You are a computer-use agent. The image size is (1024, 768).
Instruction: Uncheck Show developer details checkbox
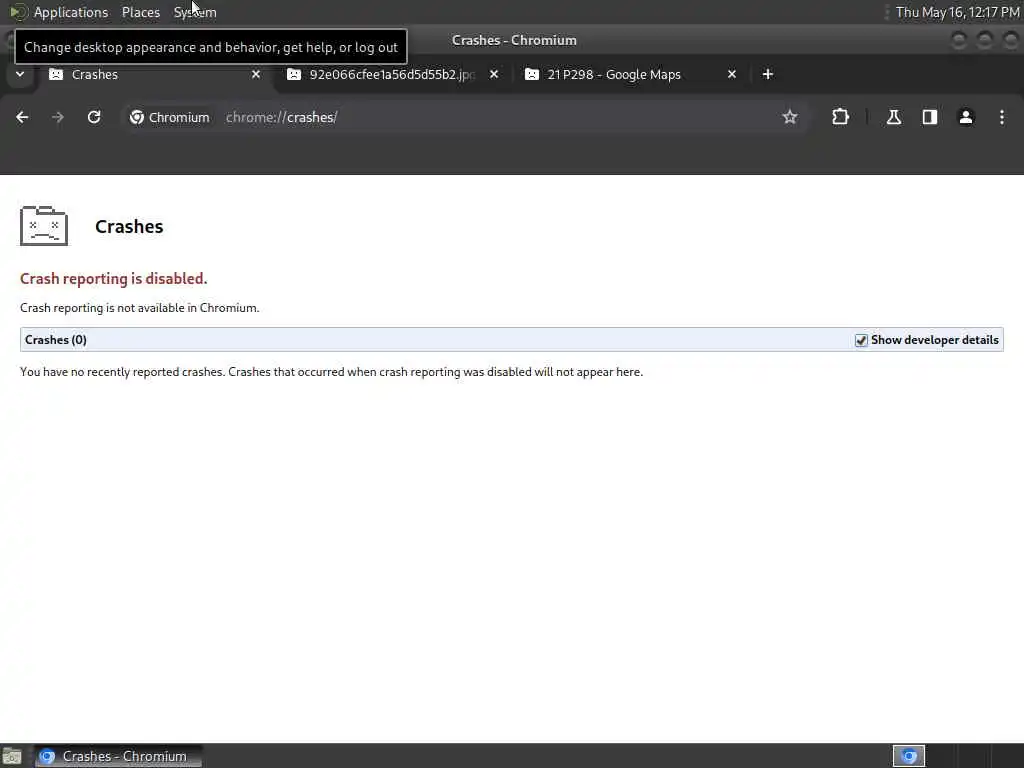point(861,340)
